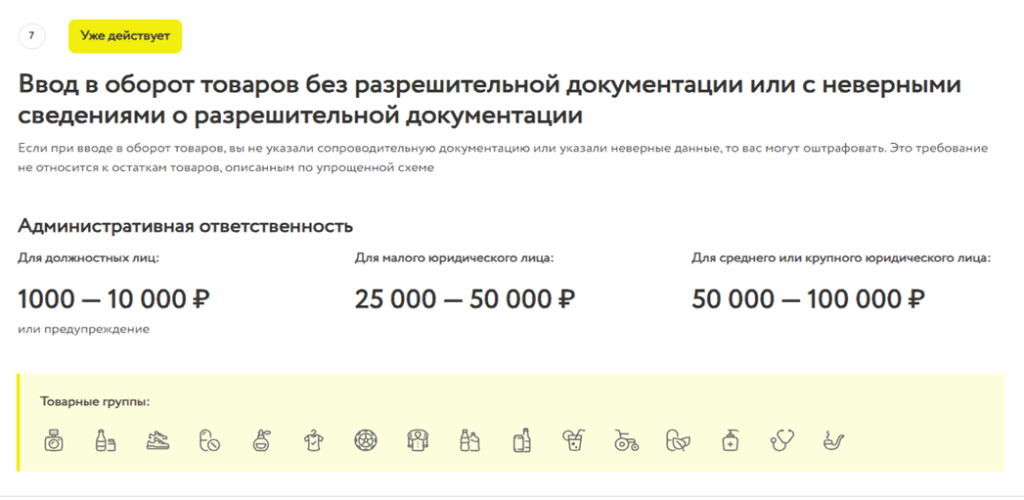Click the yellow "Уже действует" badge

(x=125, y=35)
